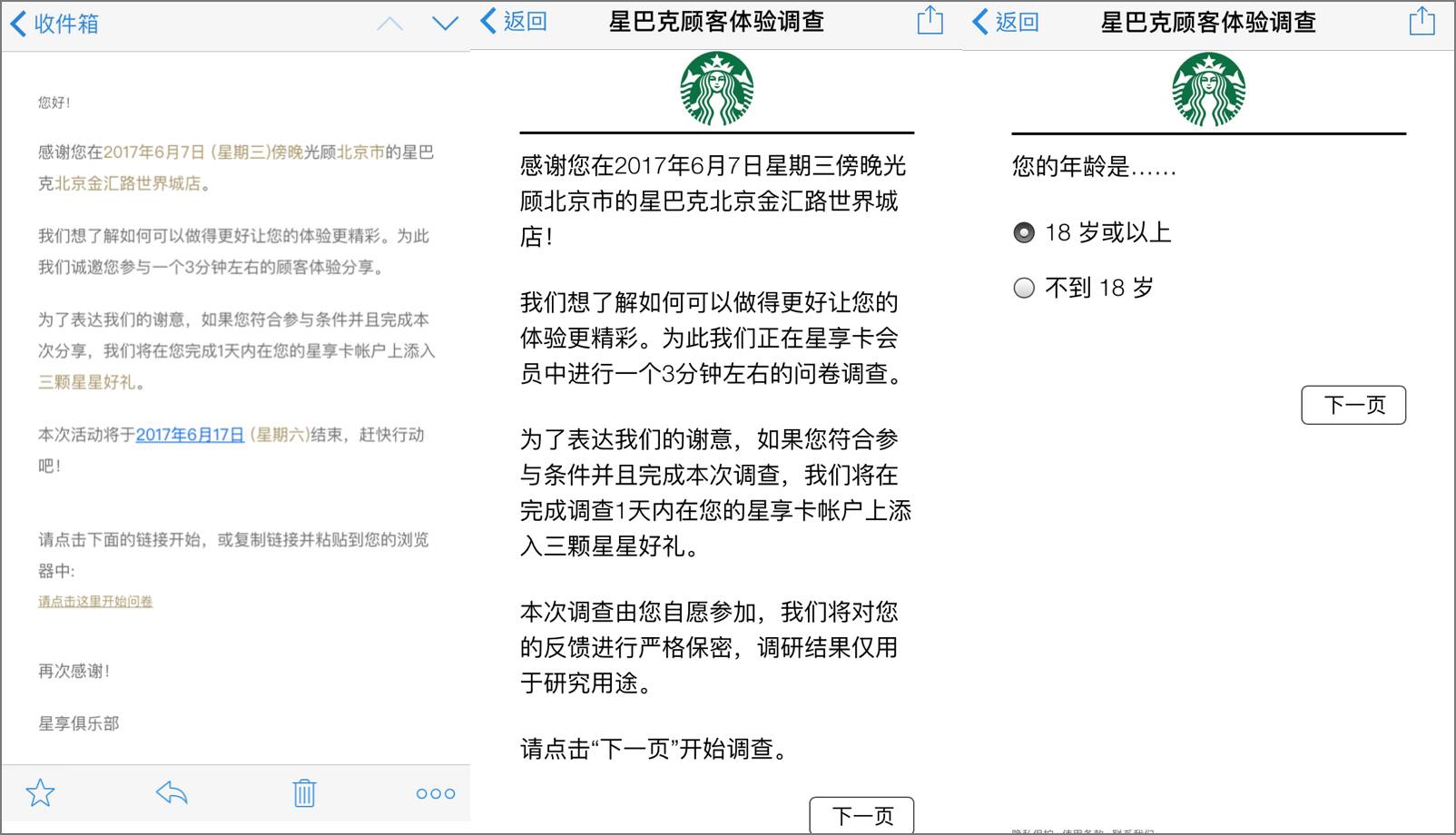
Task: Tap the 星巴克顾客体验调查 title on intro page
Action: click(717, 22)
